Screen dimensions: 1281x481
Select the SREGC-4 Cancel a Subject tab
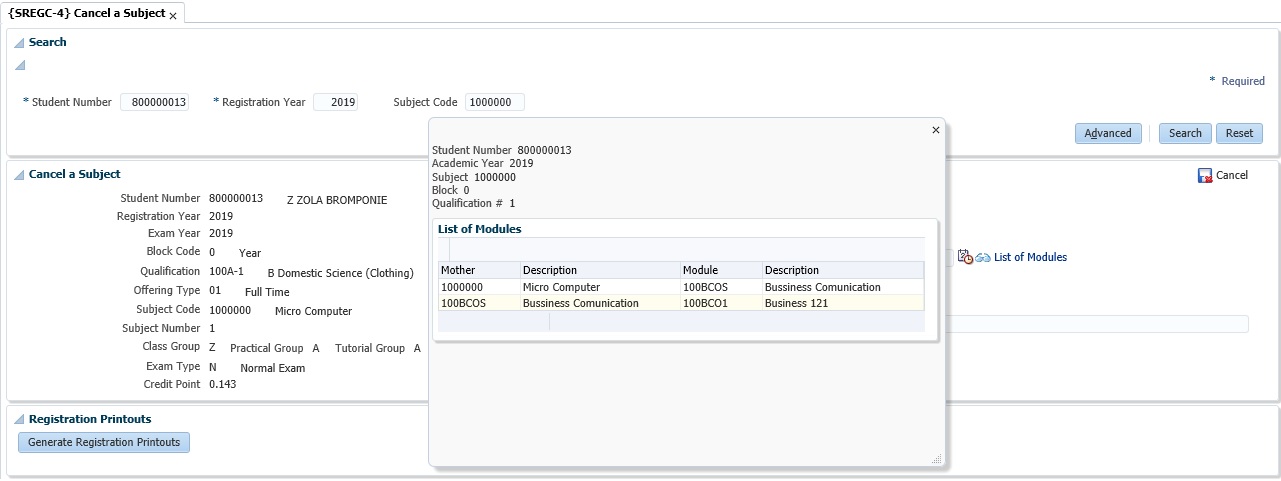click(86, 14)
